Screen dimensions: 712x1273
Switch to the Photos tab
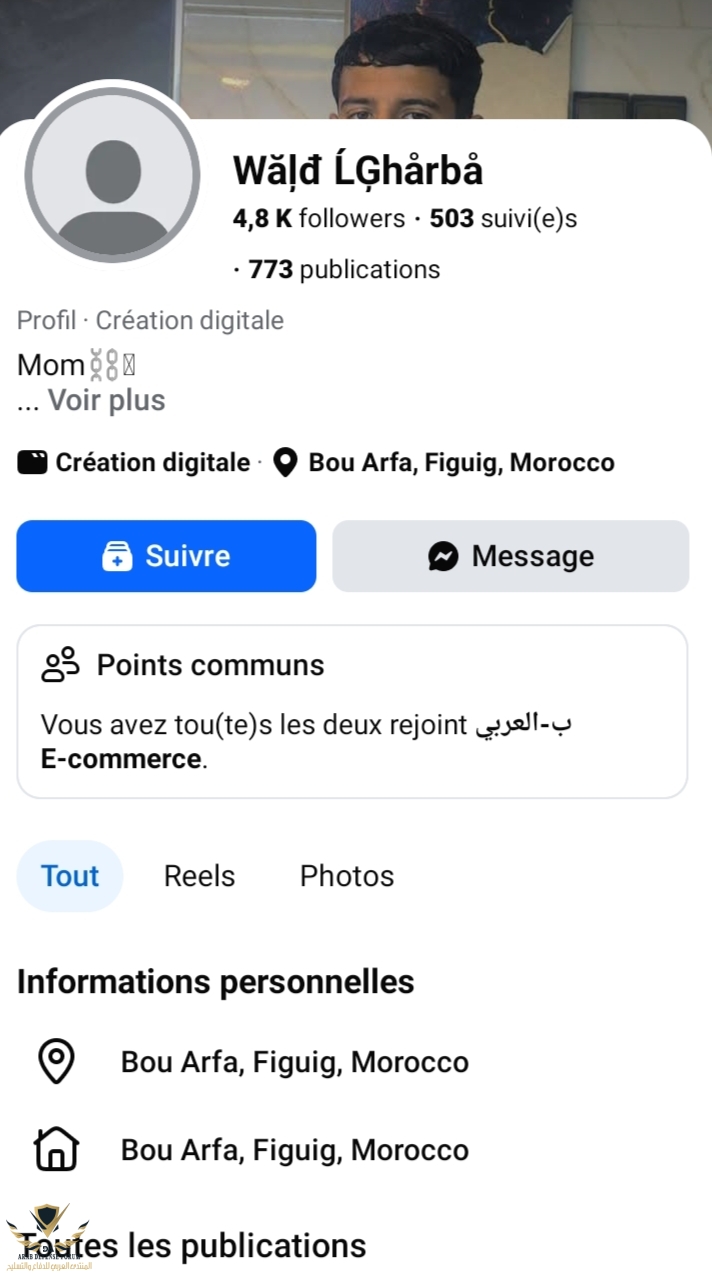point(347,876)
